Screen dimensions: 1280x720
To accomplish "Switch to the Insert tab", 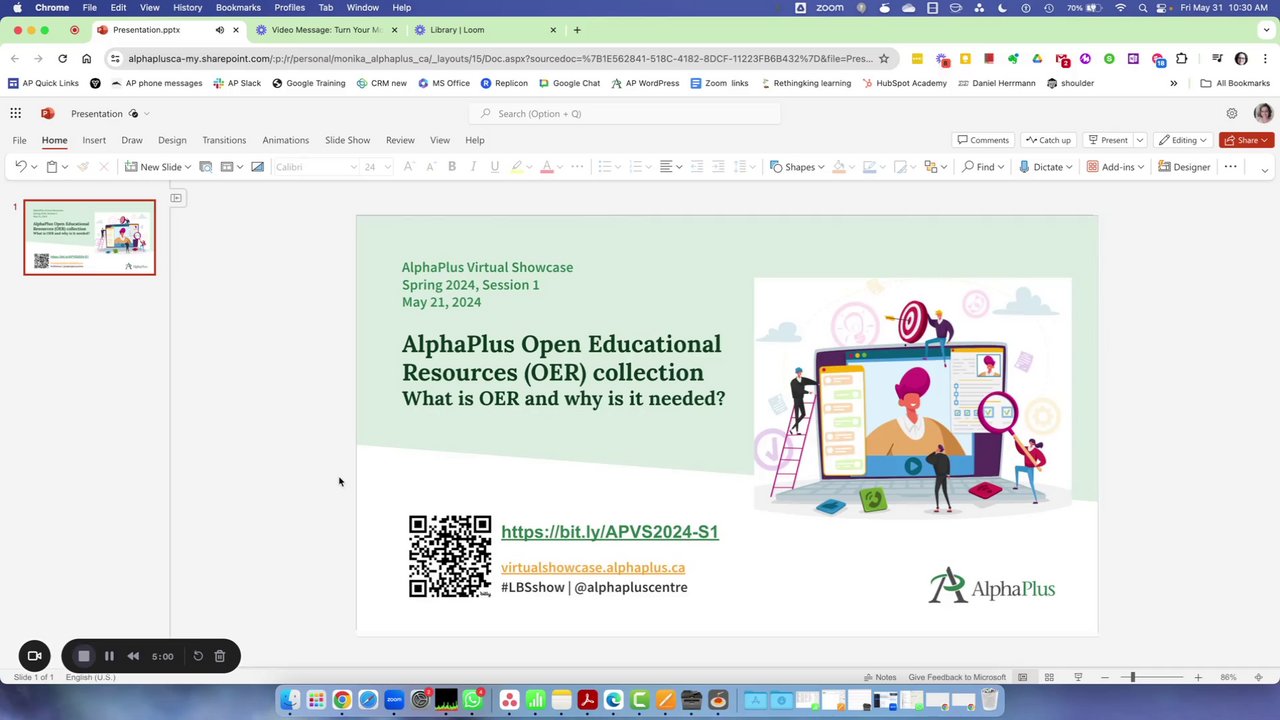I will (x=94, y=140).
